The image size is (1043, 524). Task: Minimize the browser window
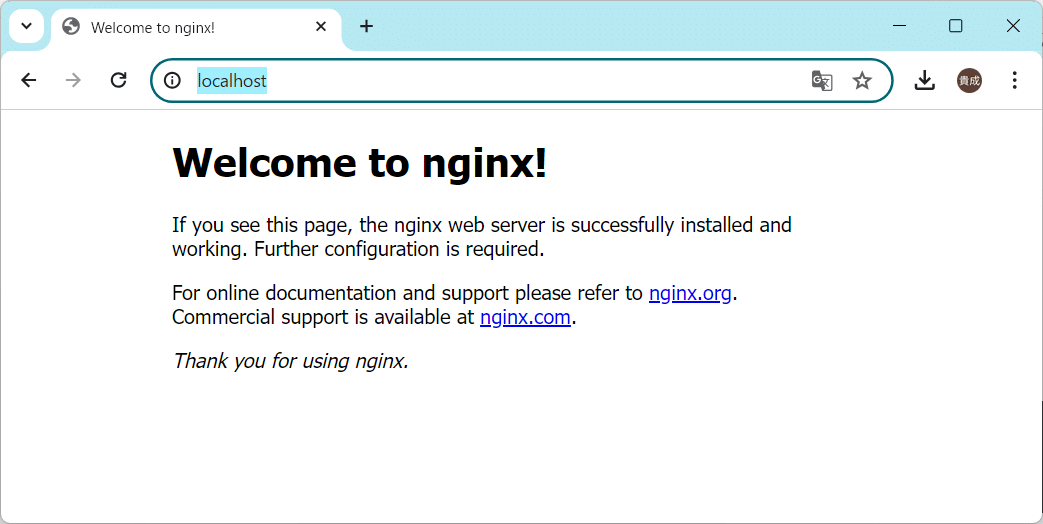899,26
